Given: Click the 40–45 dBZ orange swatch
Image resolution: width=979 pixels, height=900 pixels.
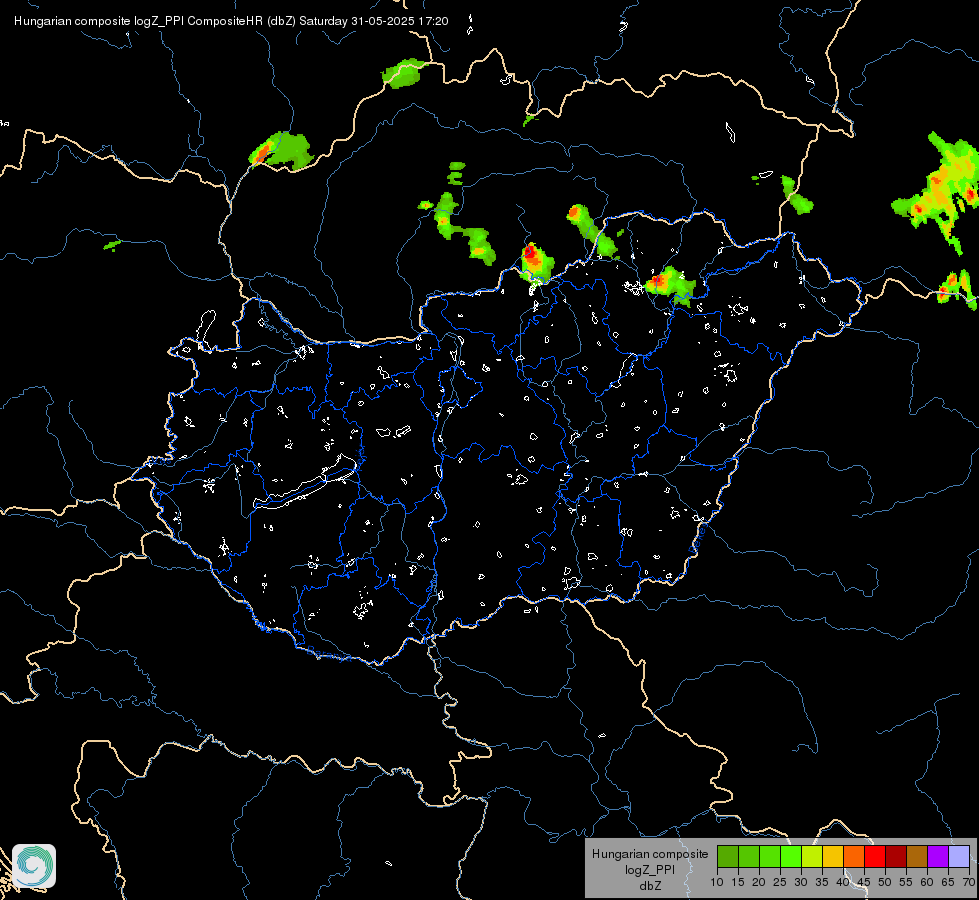Looking at the screenshot, I should [854, 856].
